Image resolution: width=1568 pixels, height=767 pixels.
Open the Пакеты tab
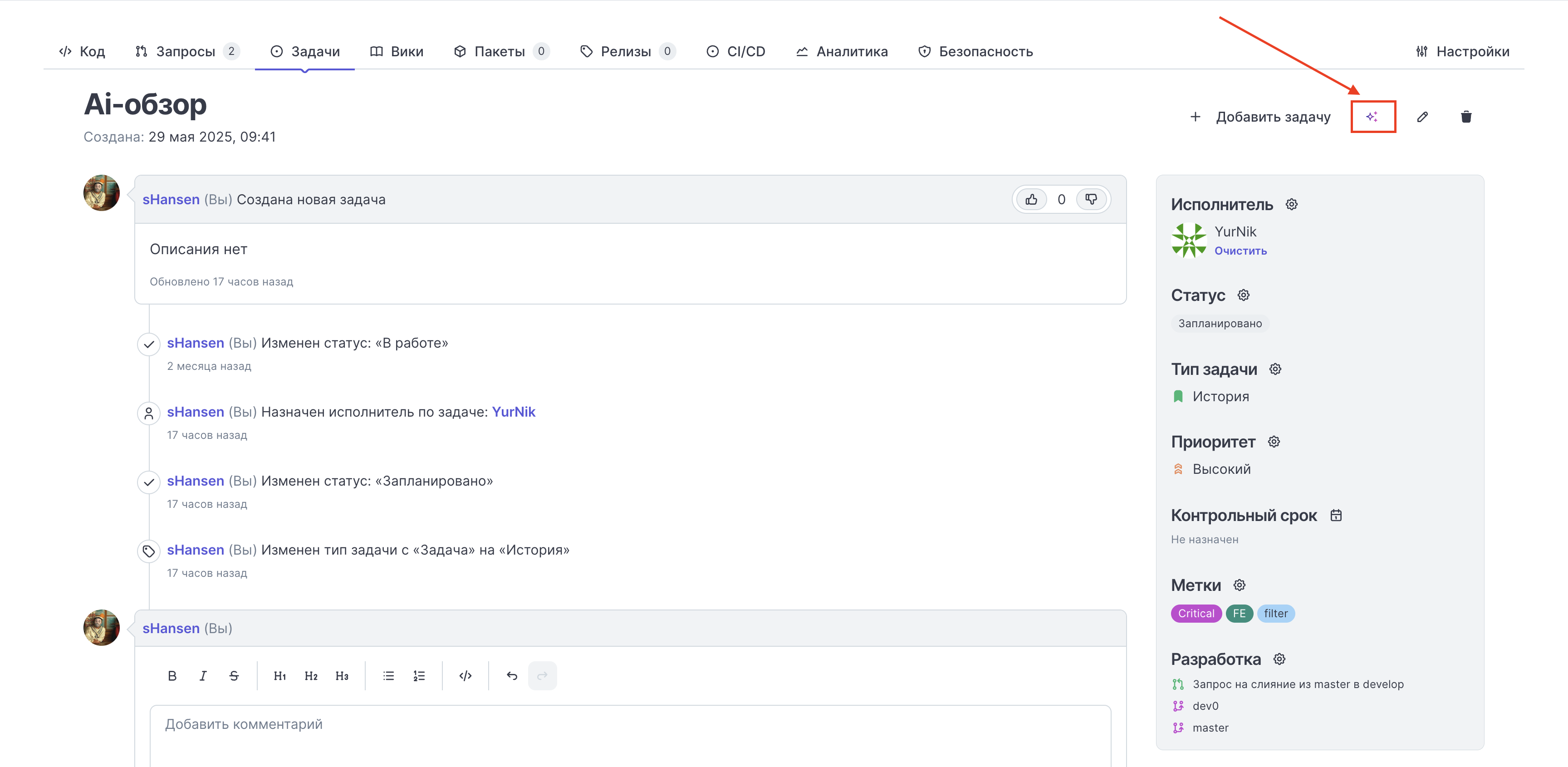click(501, 52)
